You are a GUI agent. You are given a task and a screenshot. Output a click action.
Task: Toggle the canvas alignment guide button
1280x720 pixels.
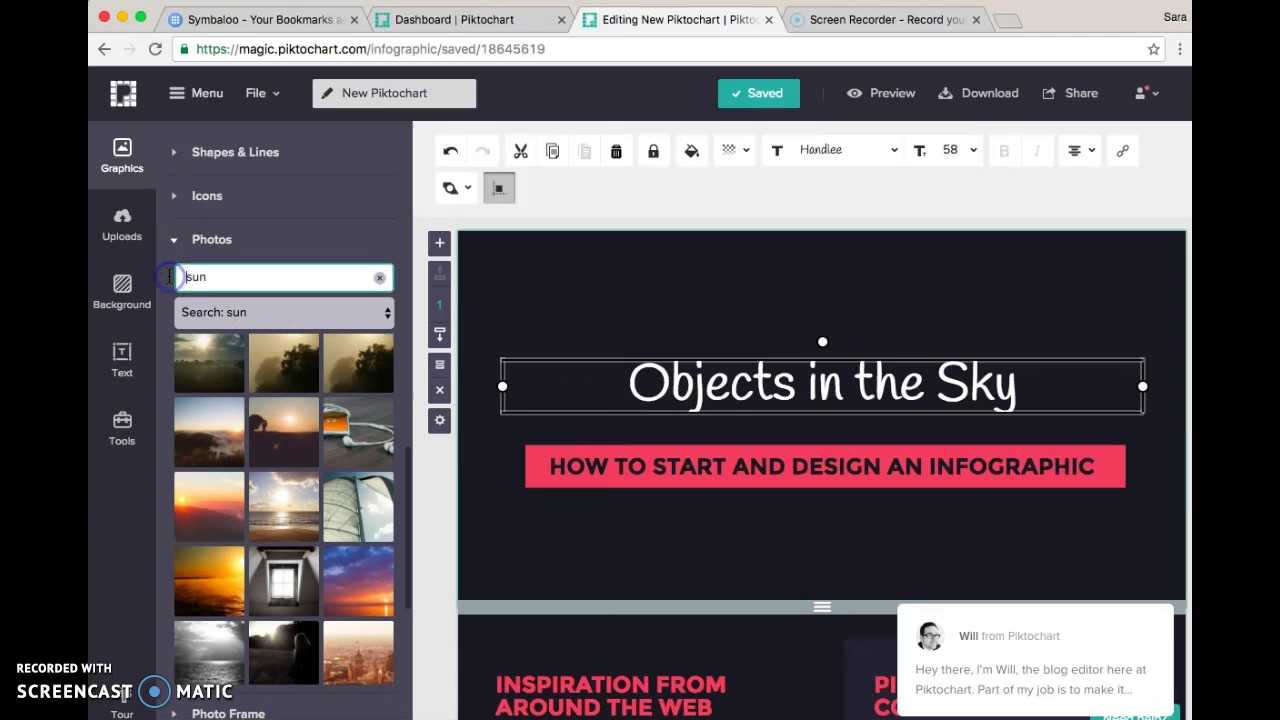[499, 188]
